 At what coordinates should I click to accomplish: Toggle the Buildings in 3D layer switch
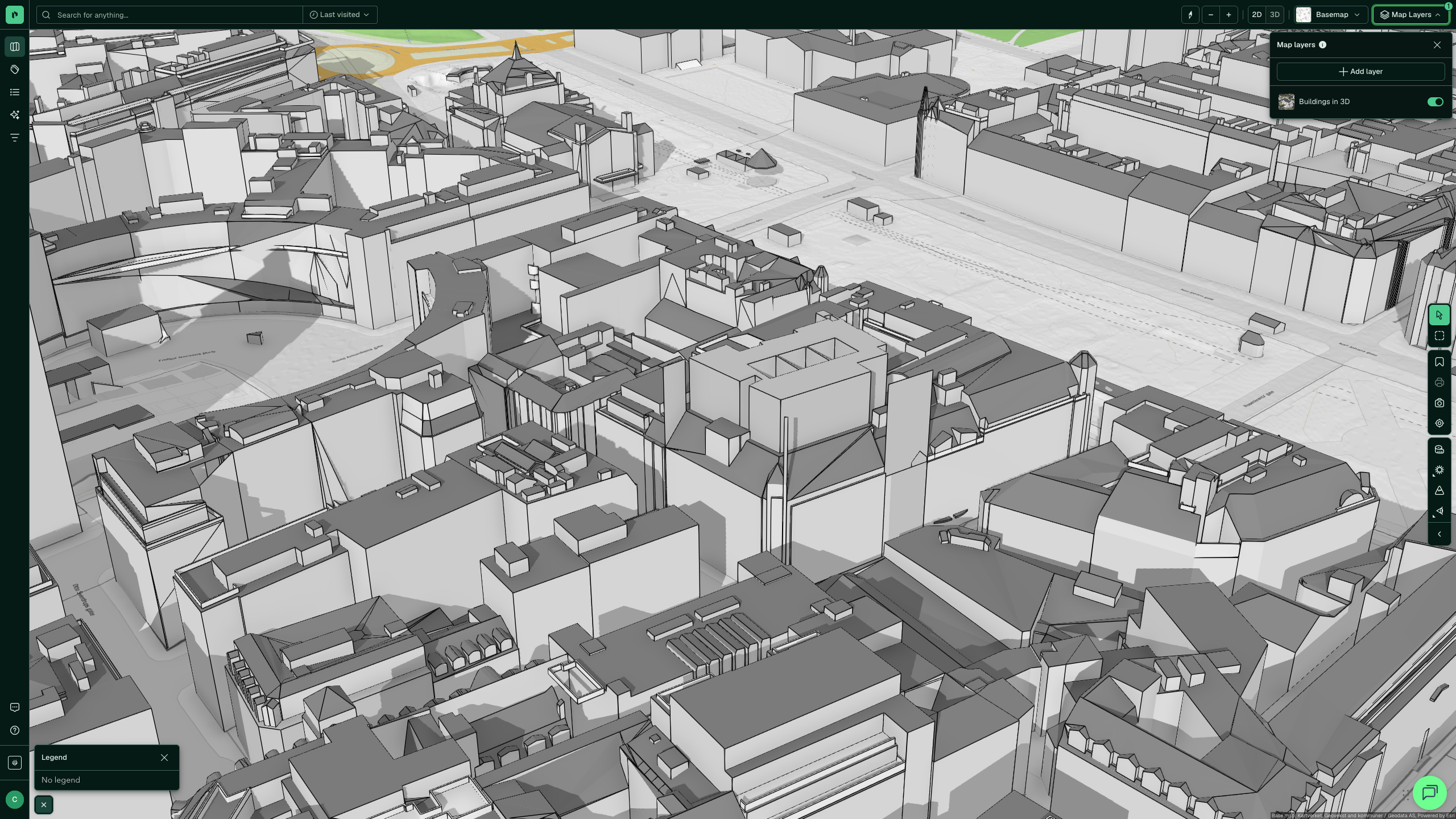coord(1435,102)
